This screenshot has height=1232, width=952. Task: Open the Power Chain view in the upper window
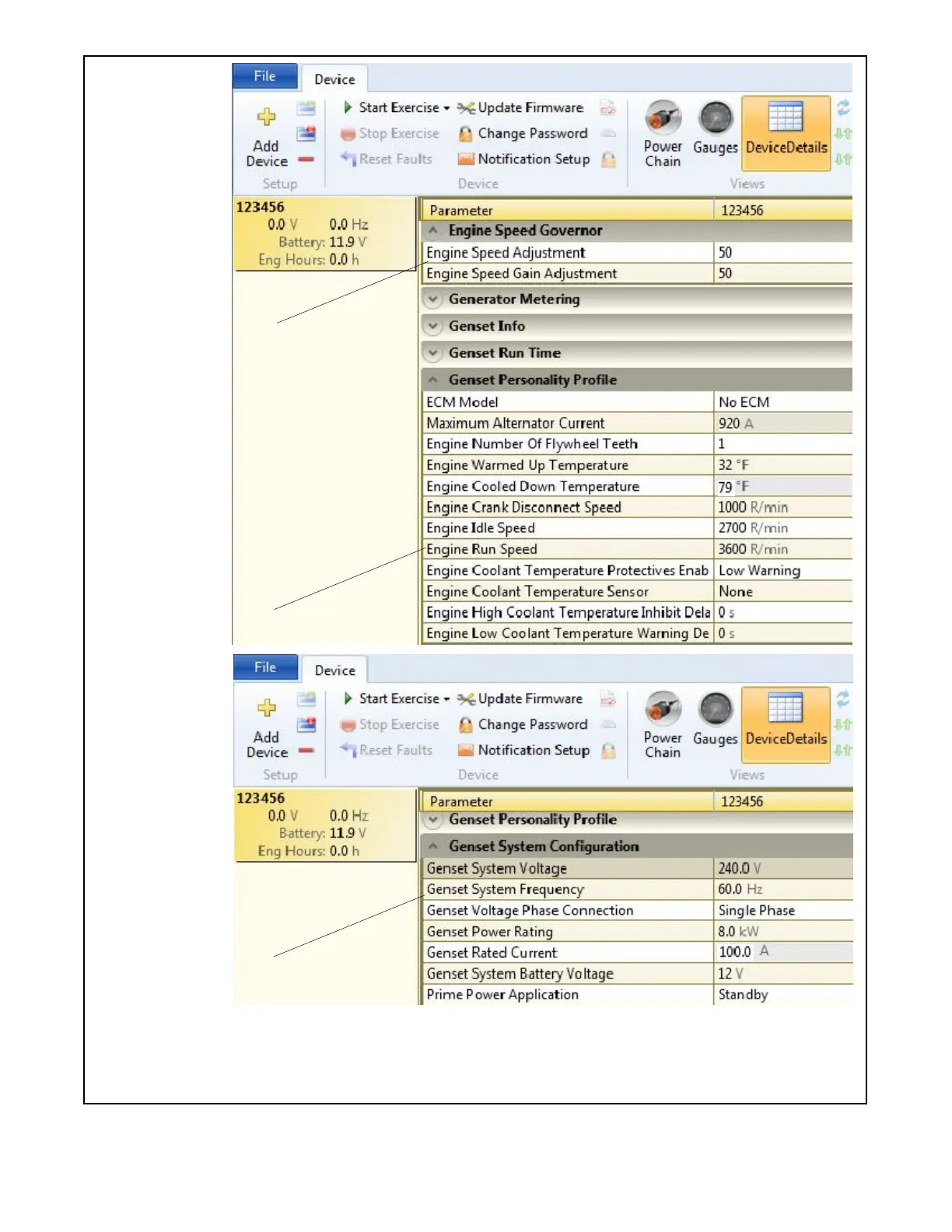tap(663, 134)
